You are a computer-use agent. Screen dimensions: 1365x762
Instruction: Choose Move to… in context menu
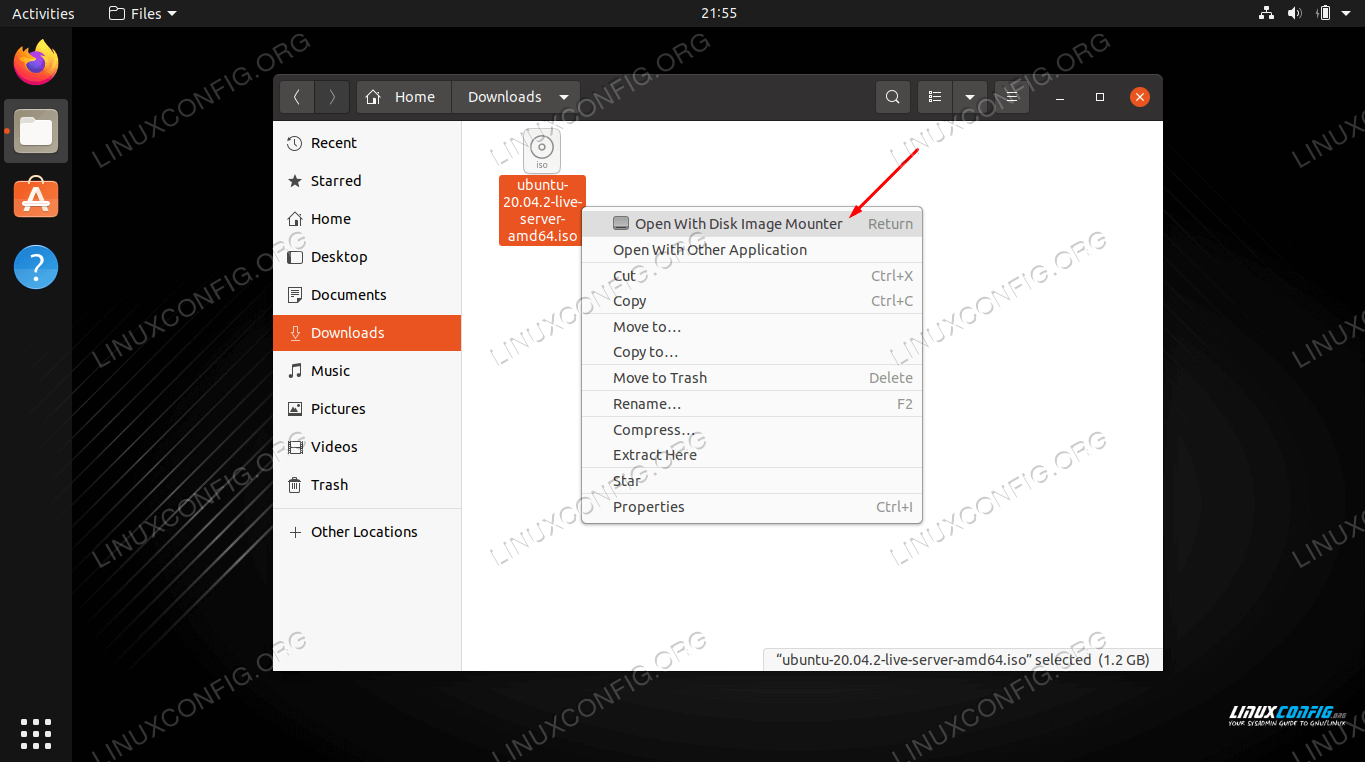(752, 327)
